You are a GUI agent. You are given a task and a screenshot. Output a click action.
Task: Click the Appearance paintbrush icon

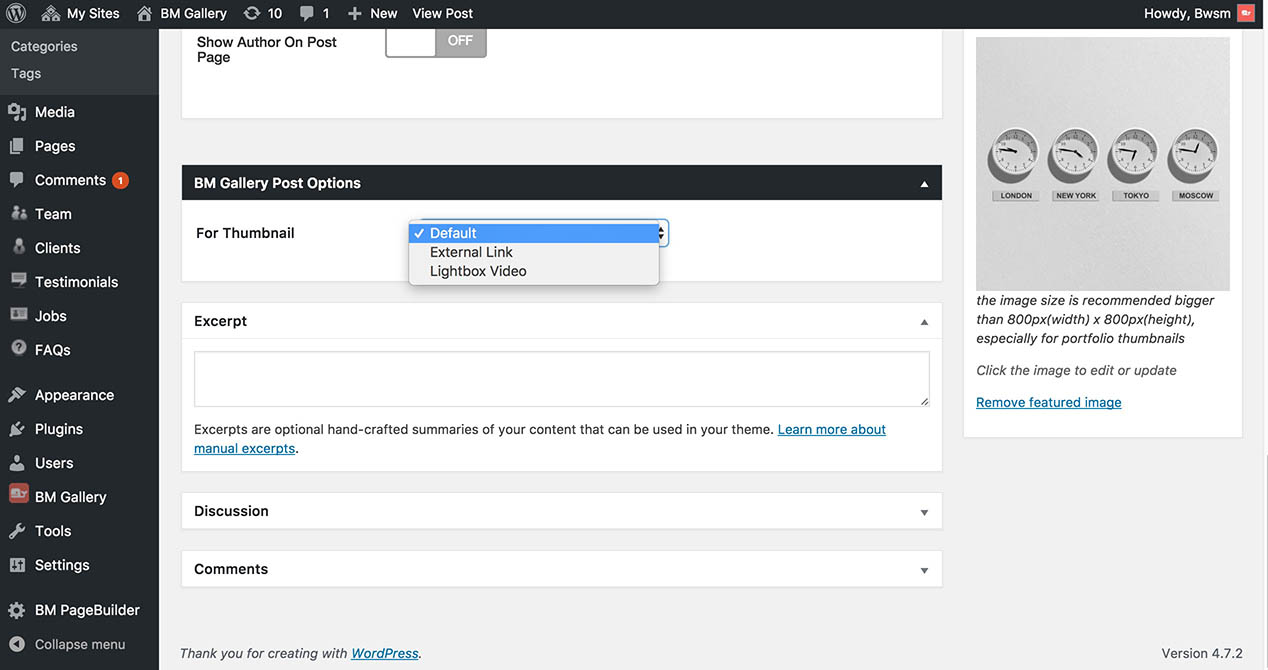click(17, 395)
